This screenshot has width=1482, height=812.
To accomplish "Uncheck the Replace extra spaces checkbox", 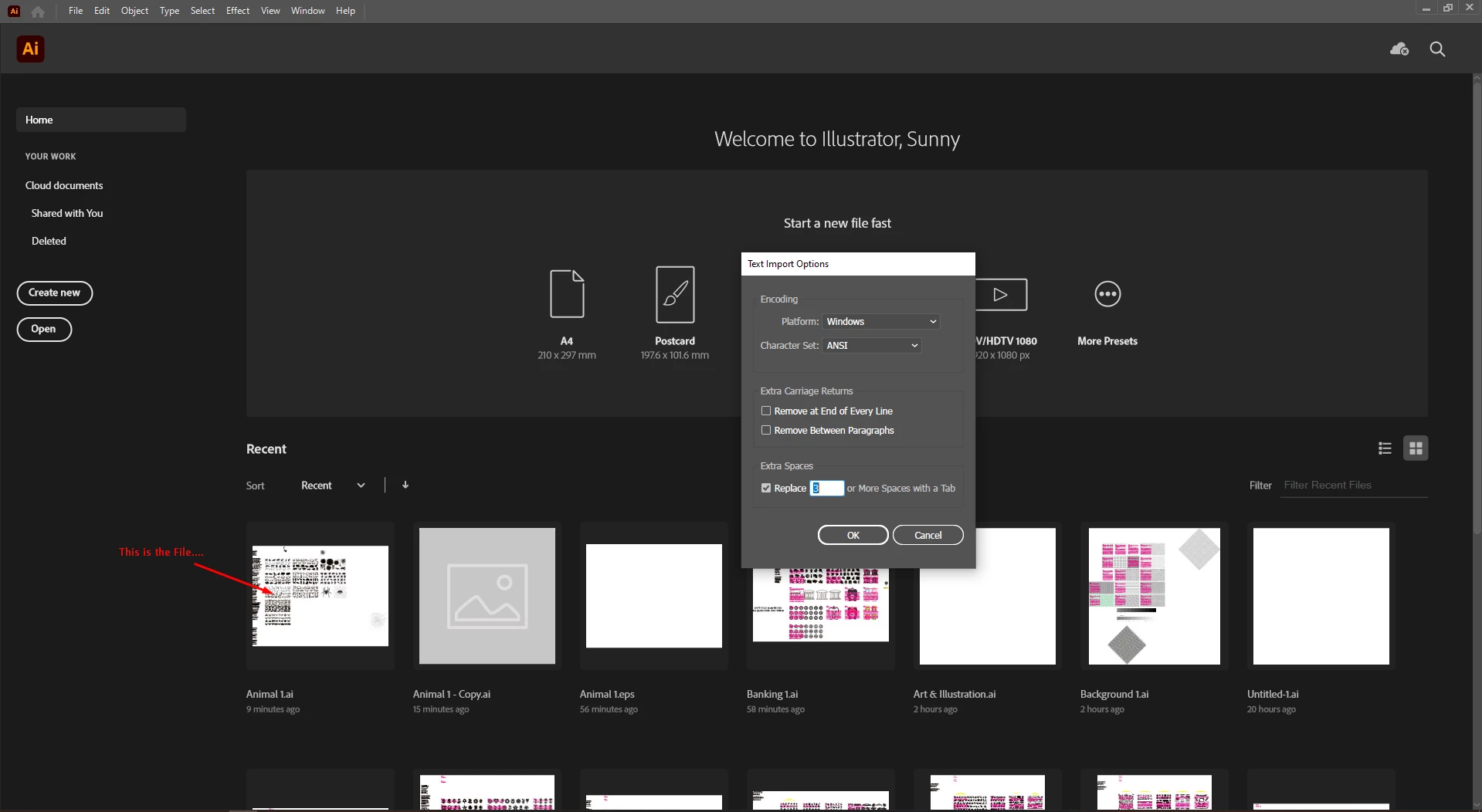I will [766, 488].
